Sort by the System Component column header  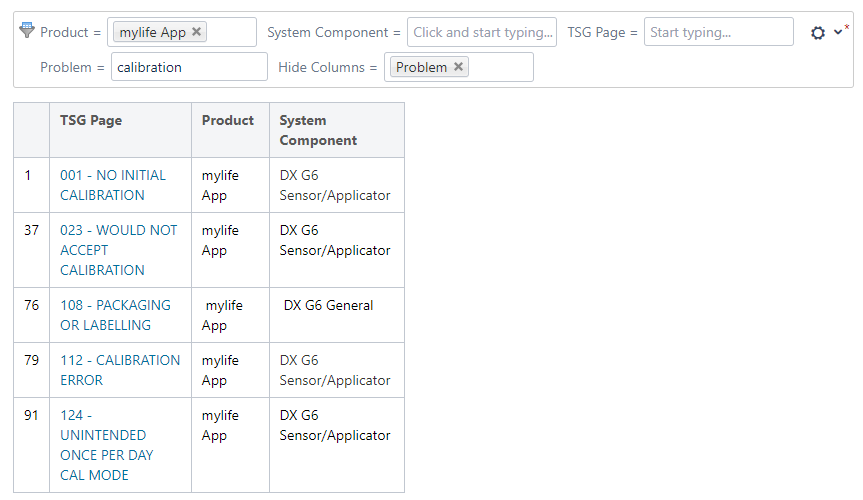click(336, 130)
